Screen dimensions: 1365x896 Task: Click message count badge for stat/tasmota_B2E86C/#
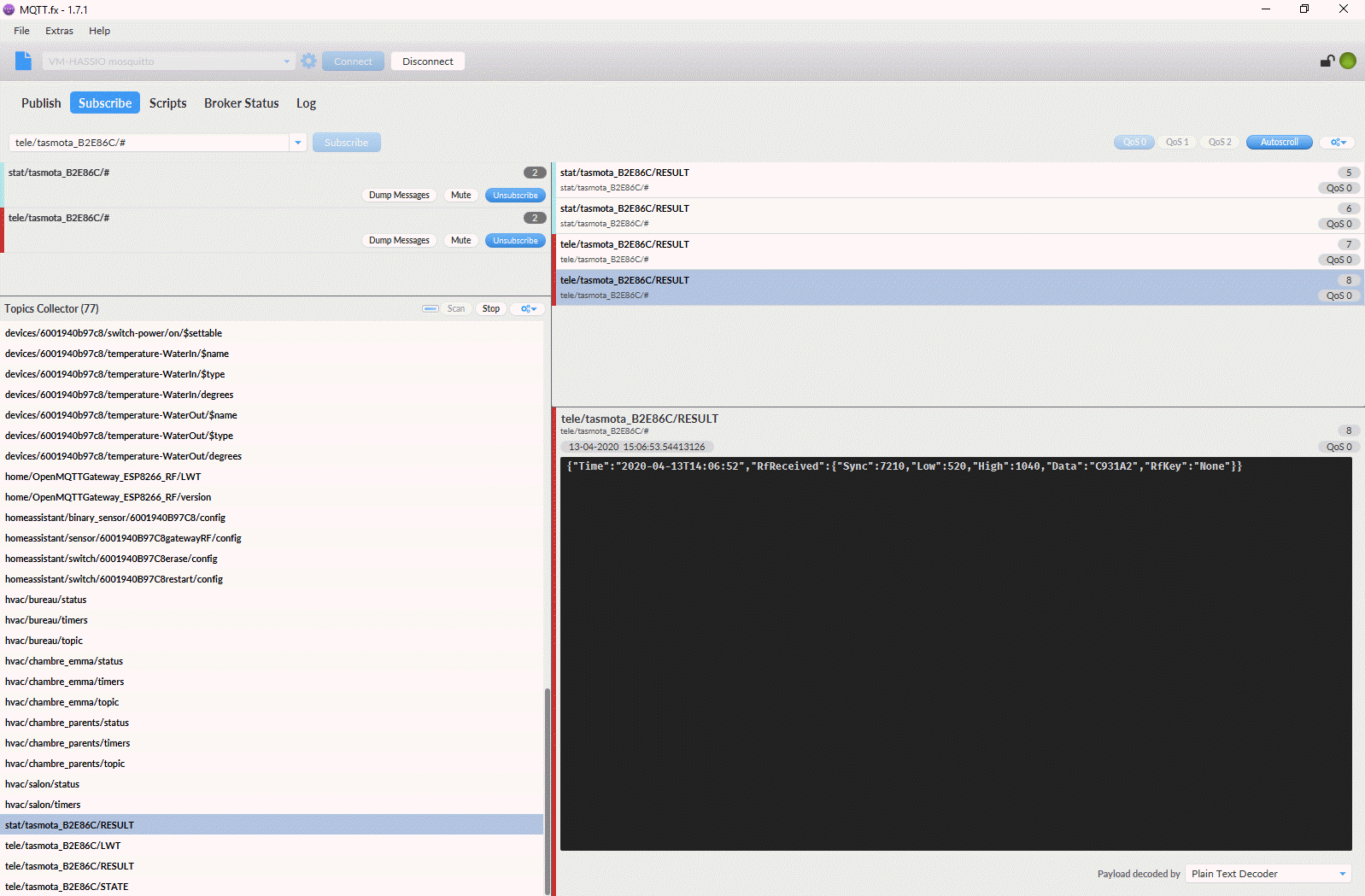pos(535,173)
